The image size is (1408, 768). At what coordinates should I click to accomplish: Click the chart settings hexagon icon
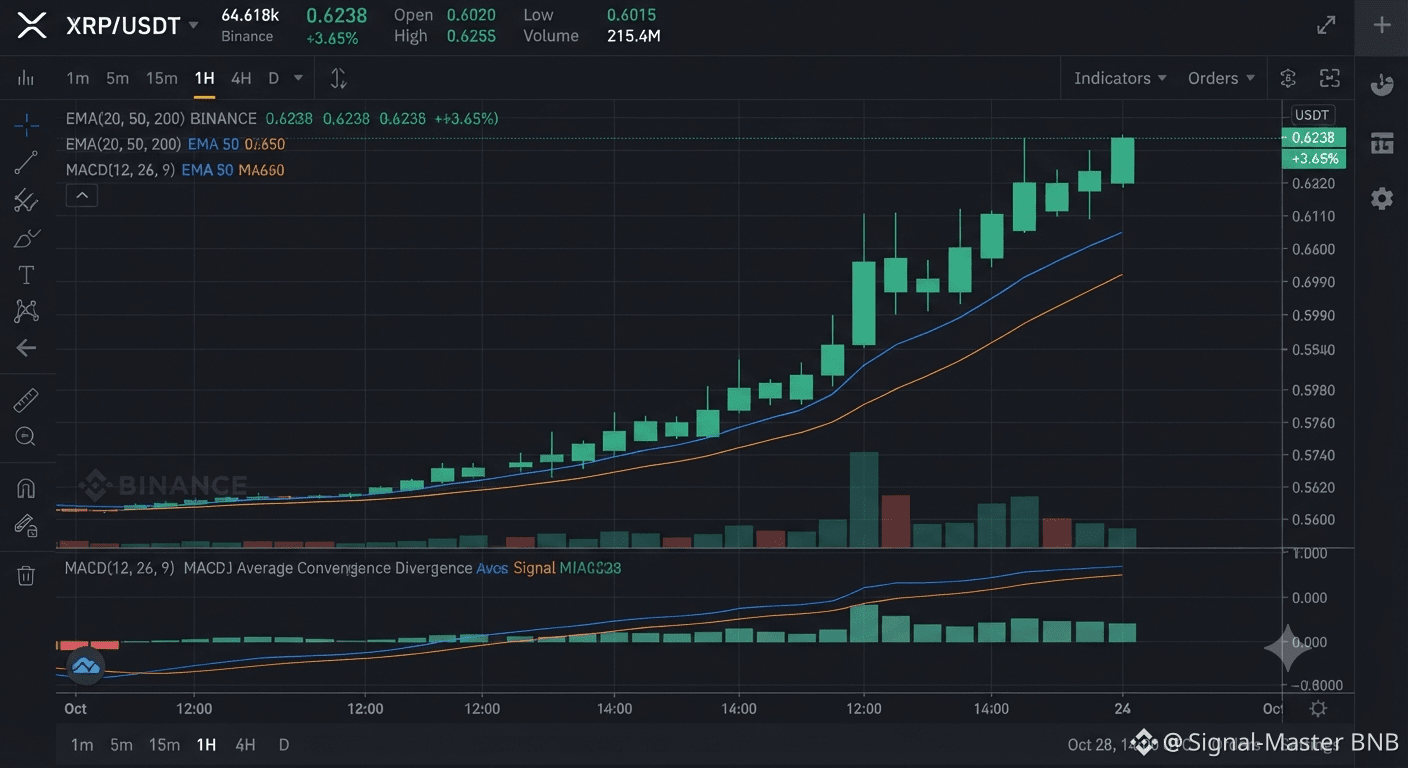1288,78
